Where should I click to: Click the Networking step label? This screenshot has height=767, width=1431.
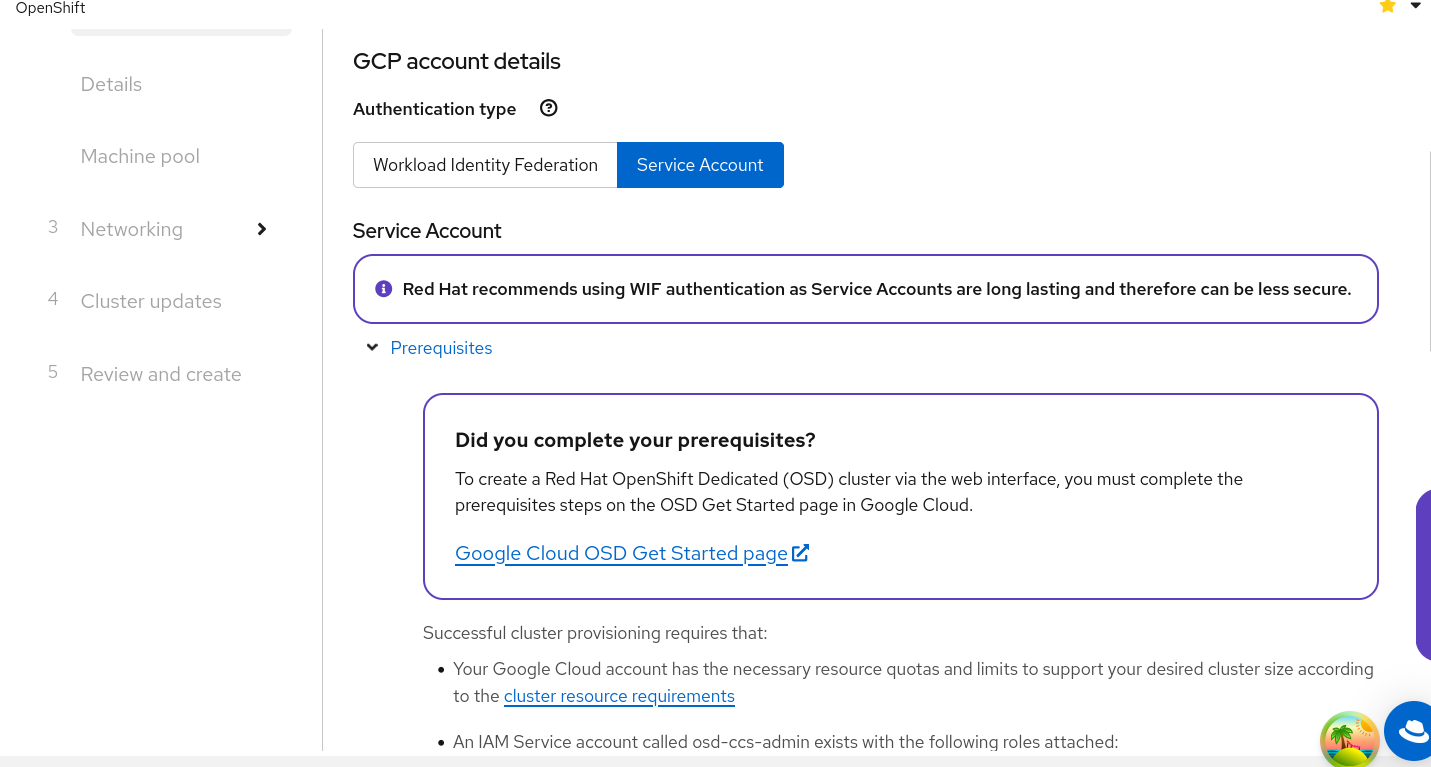(132, 229)
